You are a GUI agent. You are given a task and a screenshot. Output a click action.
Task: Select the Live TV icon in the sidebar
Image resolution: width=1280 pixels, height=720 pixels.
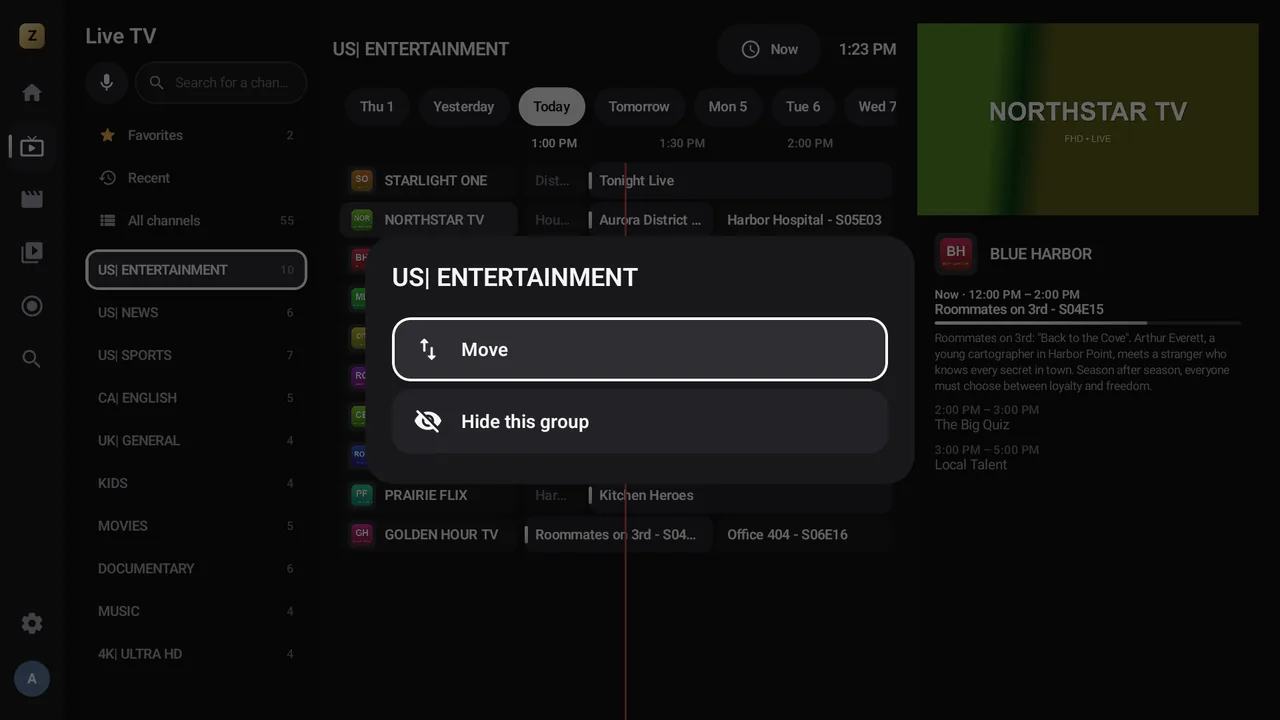point(32,147)
